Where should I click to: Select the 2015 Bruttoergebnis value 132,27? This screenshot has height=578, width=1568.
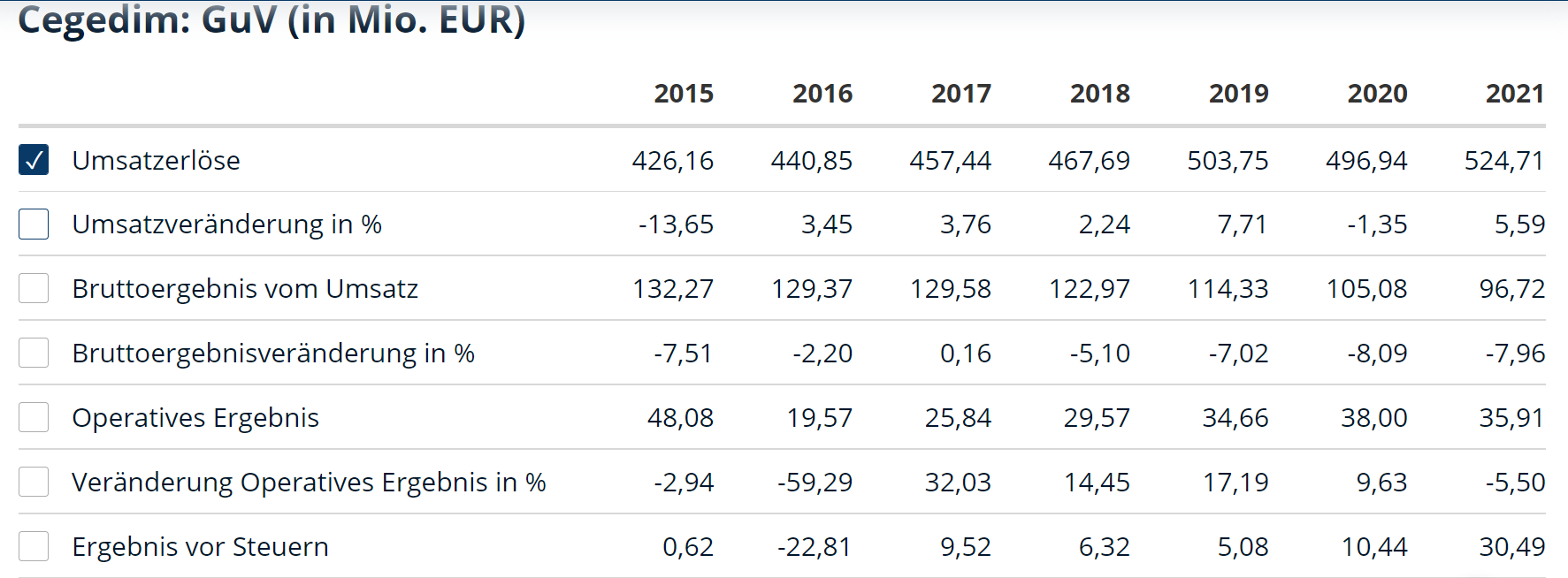pyautogui.click(x=672, y=289)
